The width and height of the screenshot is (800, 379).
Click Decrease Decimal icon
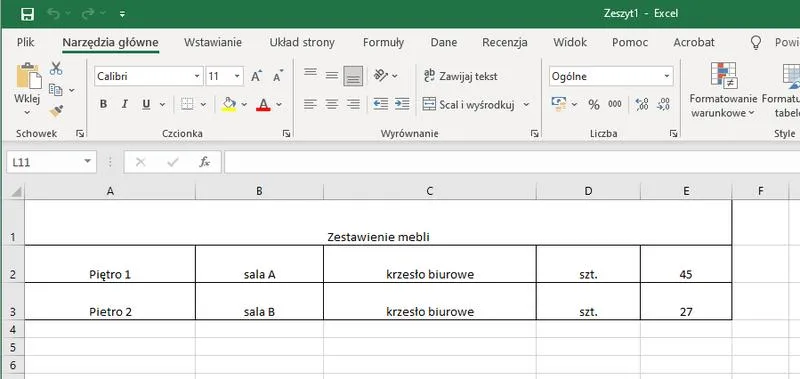663,105
